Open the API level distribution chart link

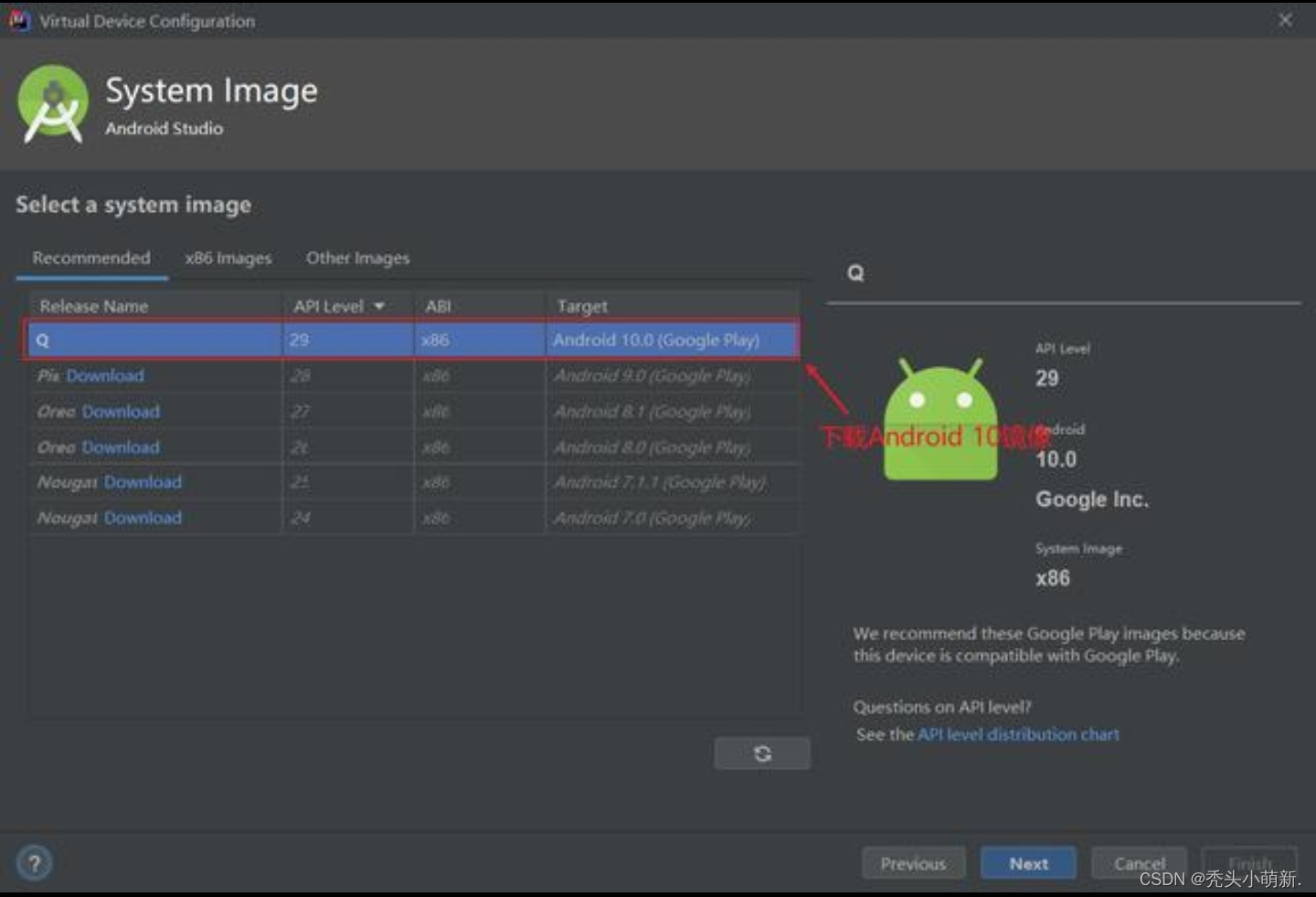[x=1018, y=734]
